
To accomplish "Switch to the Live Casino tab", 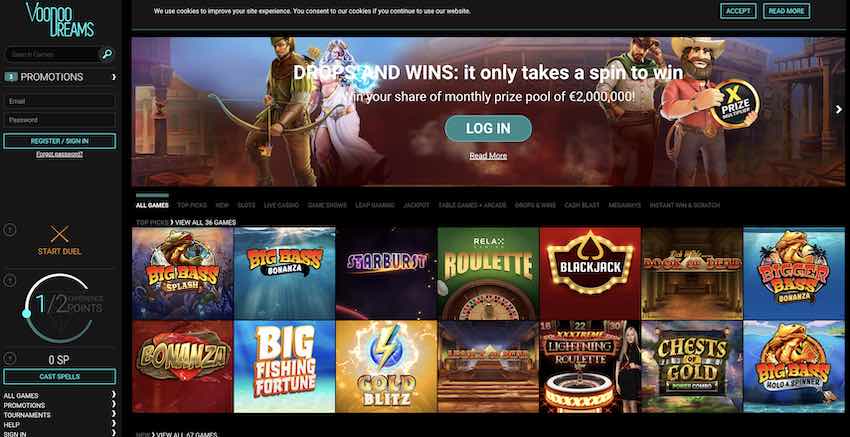I will 279,205.
